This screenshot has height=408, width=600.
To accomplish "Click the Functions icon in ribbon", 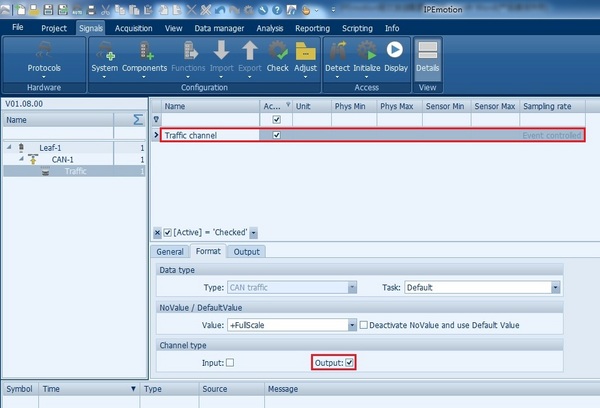I will (x=188, y=59).
